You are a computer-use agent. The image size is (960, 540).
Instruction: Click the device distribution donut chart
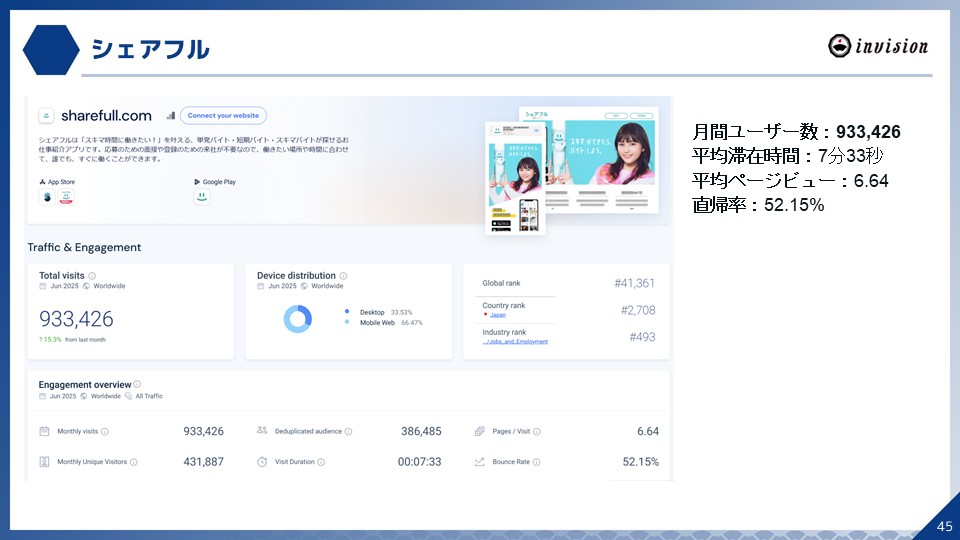click(x=298, y=318)
